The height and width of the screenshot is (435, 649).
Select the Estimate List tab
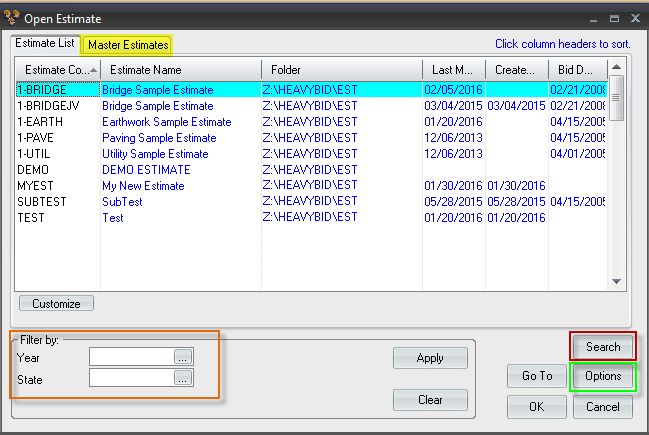[46, 44]
